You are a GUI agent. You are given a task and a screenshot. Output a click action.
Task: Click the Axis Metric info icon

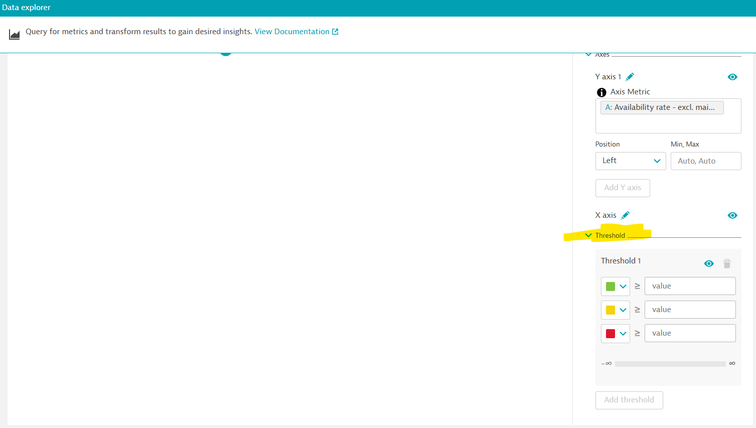[602, 92]
